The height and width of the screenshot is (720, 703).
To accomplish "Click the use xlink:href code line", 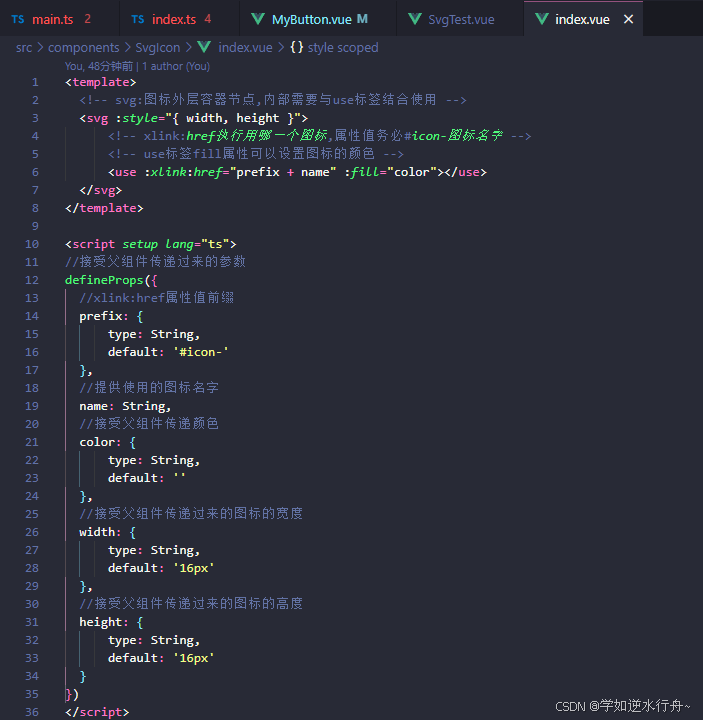I will click(297, 172).
